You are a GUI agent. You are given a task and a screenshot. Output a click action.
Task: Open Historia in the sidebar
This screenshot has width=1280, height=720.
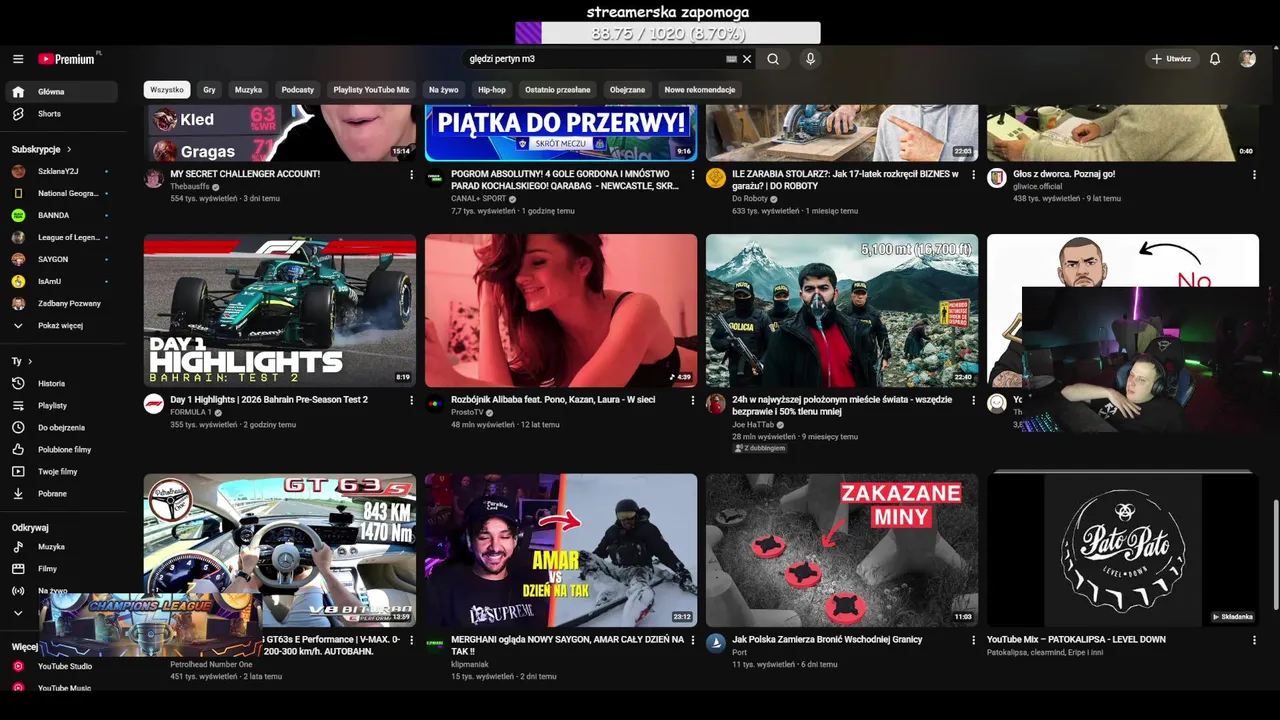coord(64,384)
